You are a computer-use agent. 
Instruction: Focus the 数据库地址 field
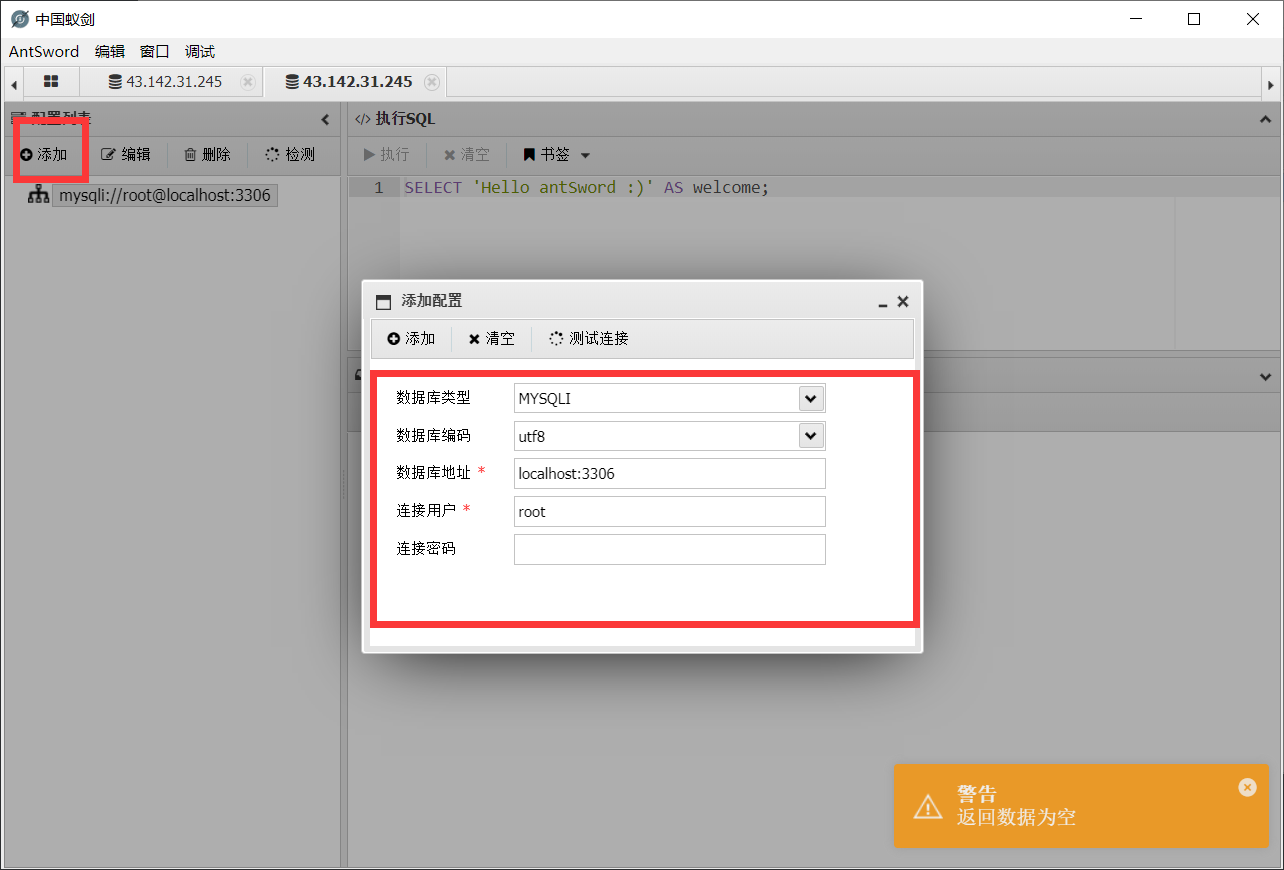[x=670, y=474]
